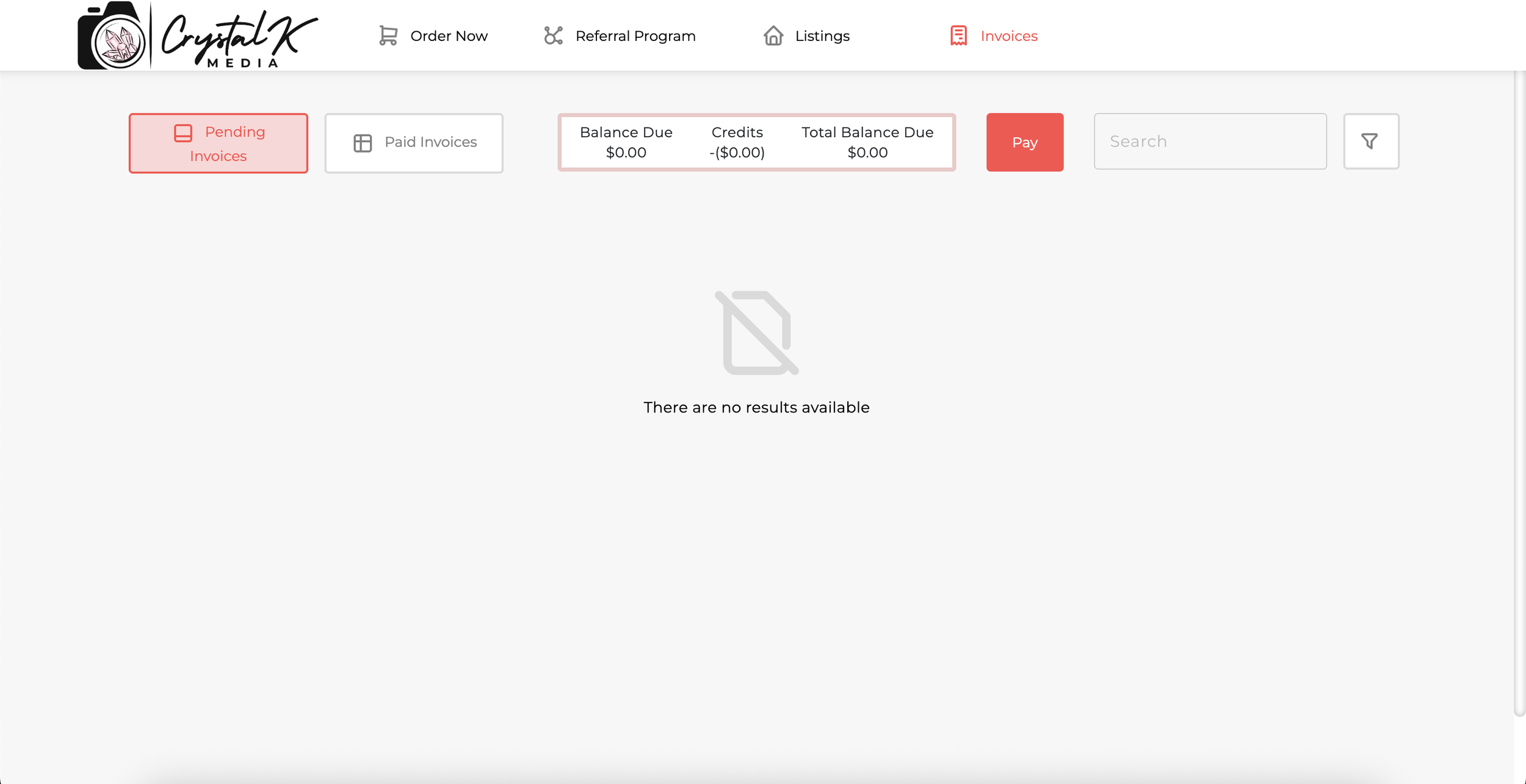Click the Crystal K Media camera logo
This screenshot has width=1526, height=784.
(x=115, y=37)
